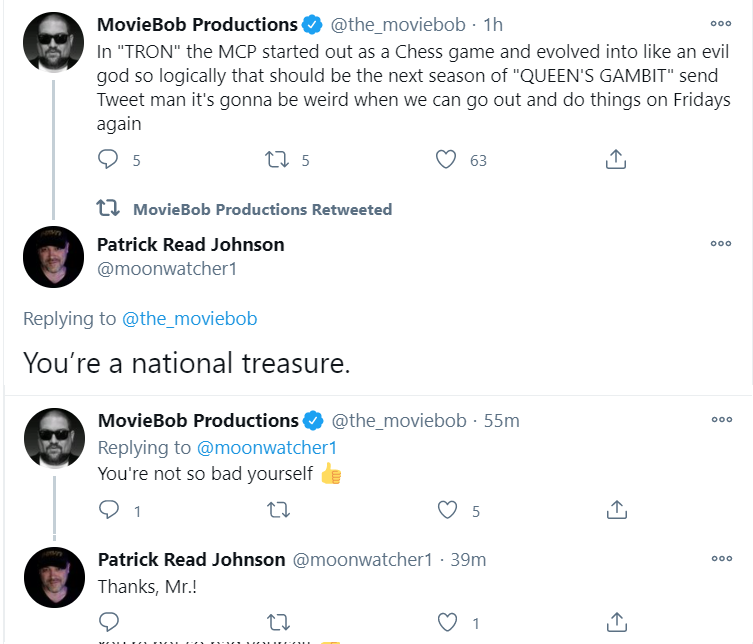
Task: Reply to the TRON chess tweet
Action: 108,159
